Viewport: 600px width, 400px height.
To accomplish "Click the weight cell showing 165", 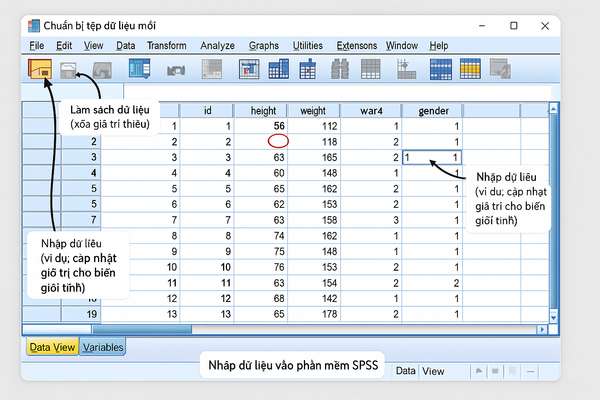I will click(x=314, y=157).
